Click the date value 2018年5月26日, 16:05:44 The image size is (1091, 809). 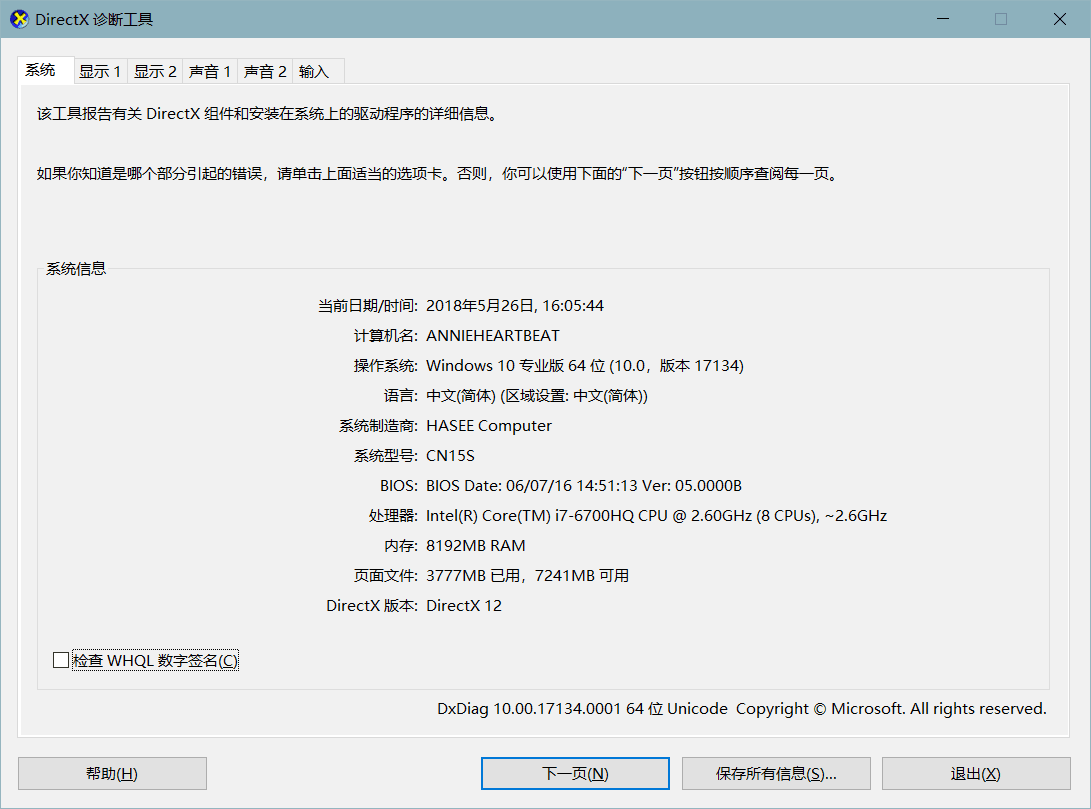pyautogui.click(x=515, y=306)
